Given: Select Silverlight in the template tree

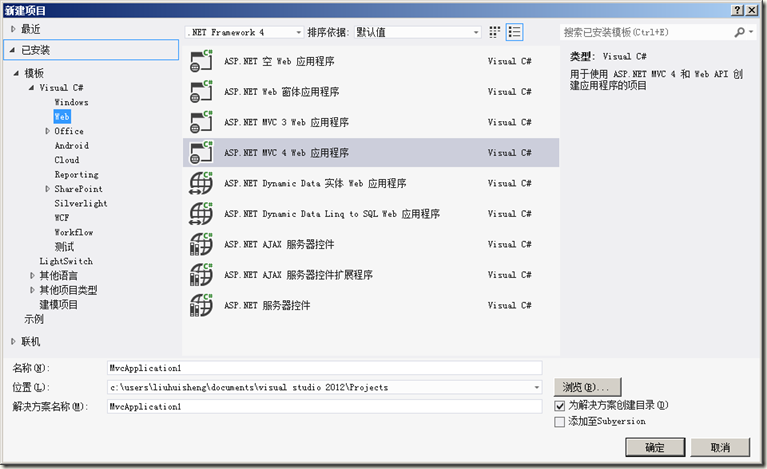Looking at the screenshot, I should 81,203.
